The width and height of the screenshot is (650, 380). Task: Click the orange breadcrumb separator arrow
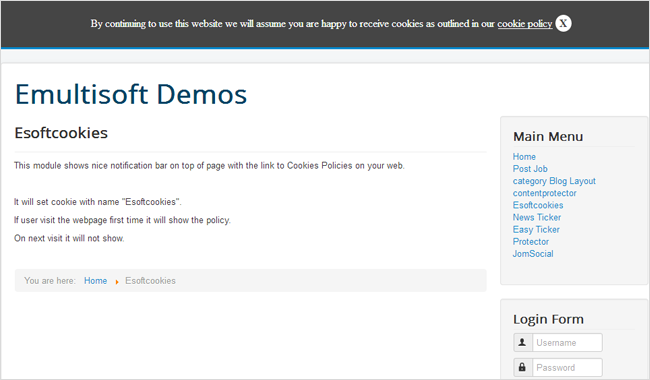coord(117,282)
